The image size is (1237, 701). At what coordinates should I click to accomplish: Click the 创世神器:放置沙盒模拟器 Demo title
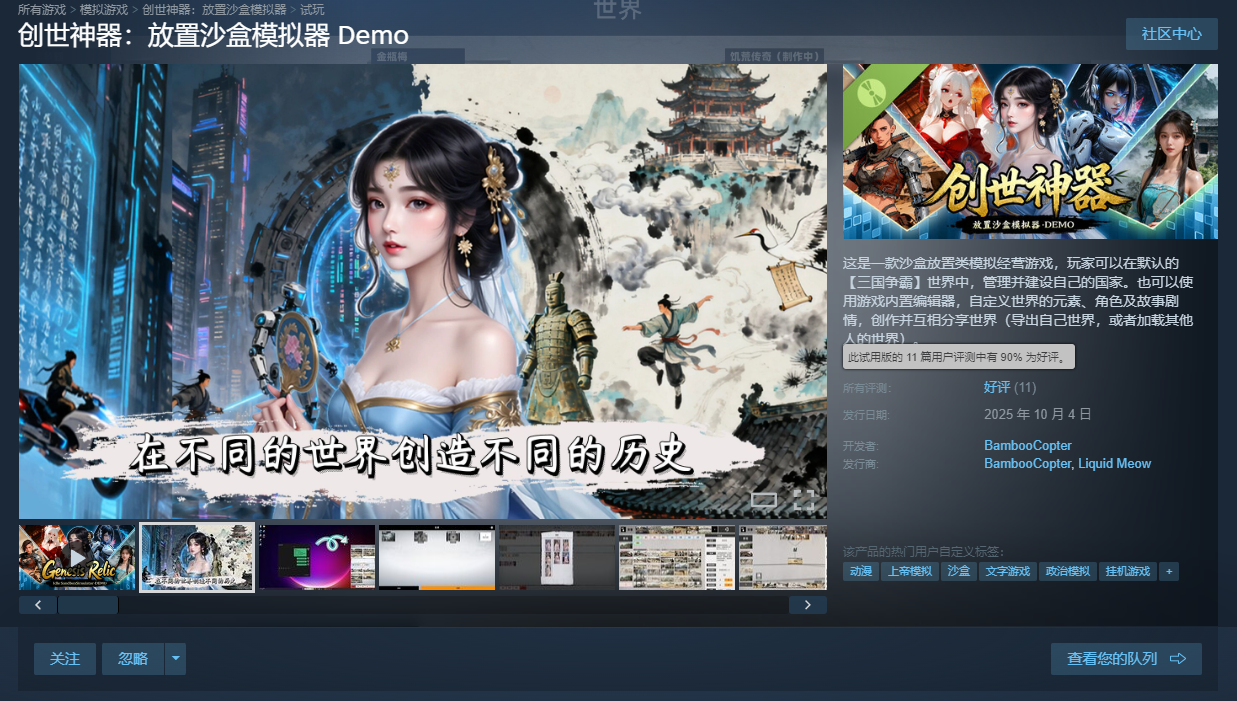tap(213, 35)
